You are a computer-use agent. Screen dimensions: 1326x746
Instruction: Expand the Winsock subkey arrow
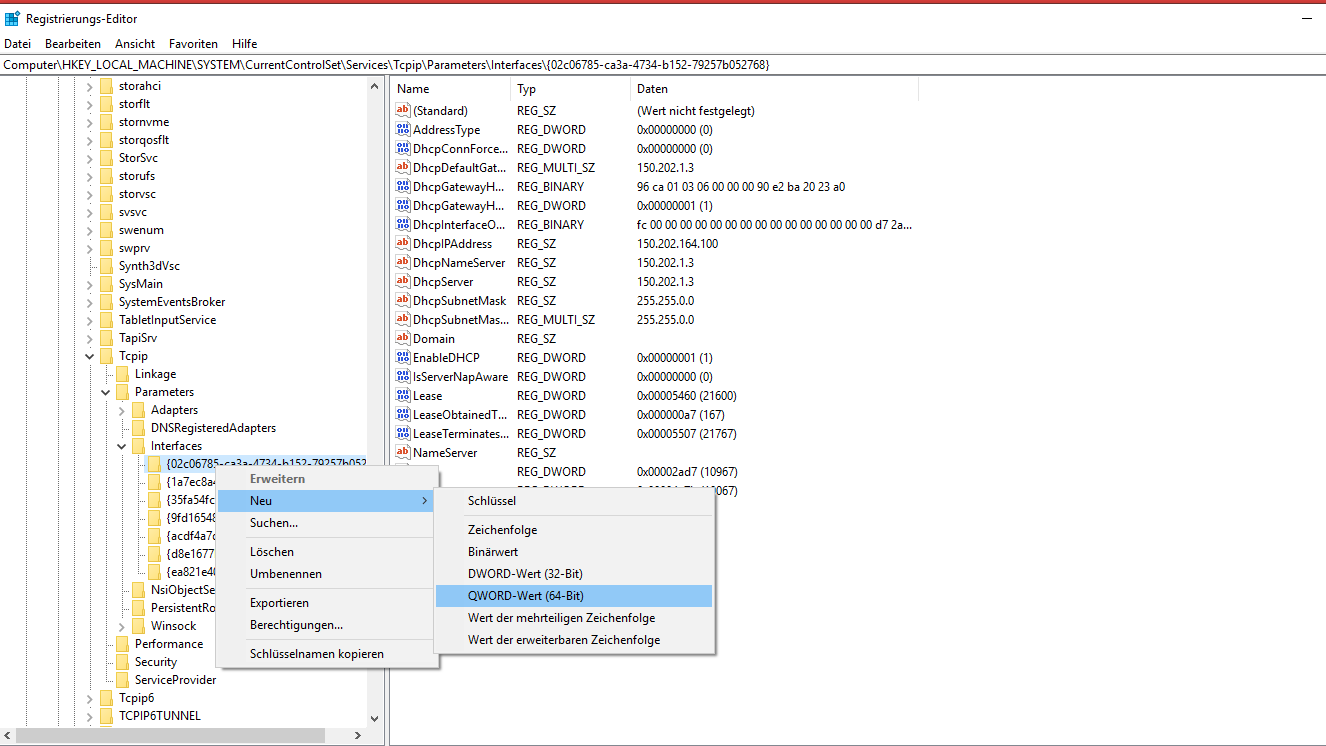click(121, 626)
